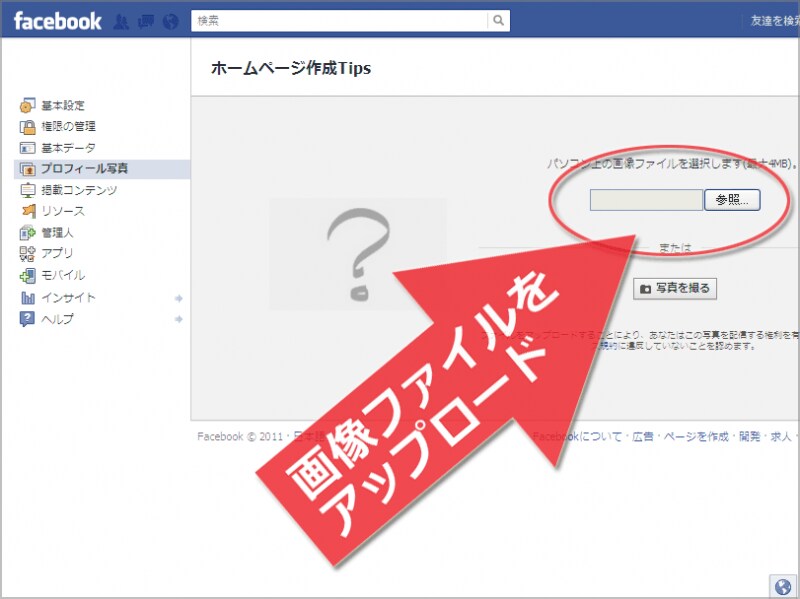Click ヘルプ question icon in sidebar
800x599 pixels.
click(27, 319)
